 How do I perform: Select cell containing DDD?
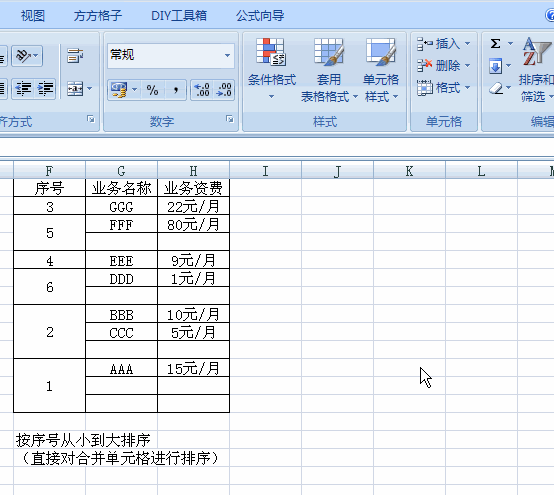coord(122,278)
